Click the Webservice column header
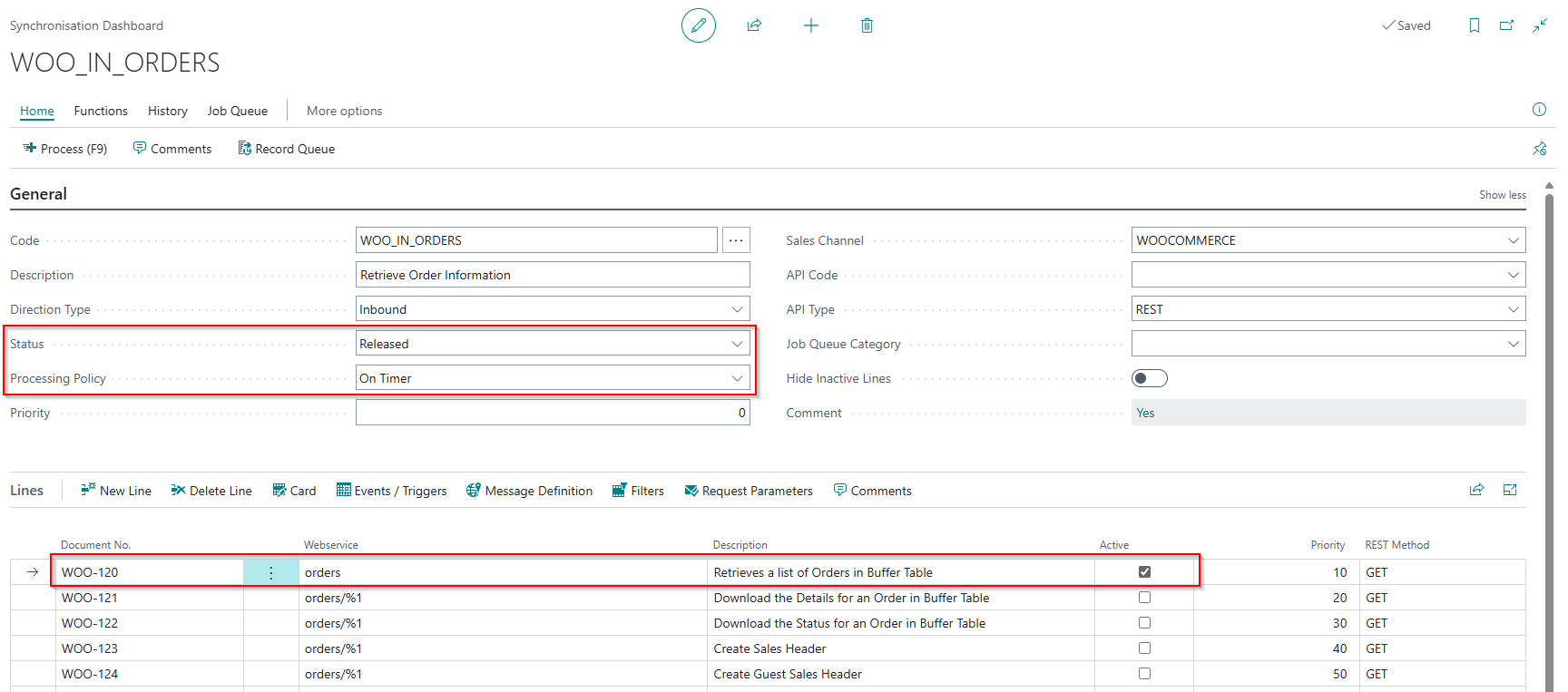1568x692 pixels. click(331, 545)
